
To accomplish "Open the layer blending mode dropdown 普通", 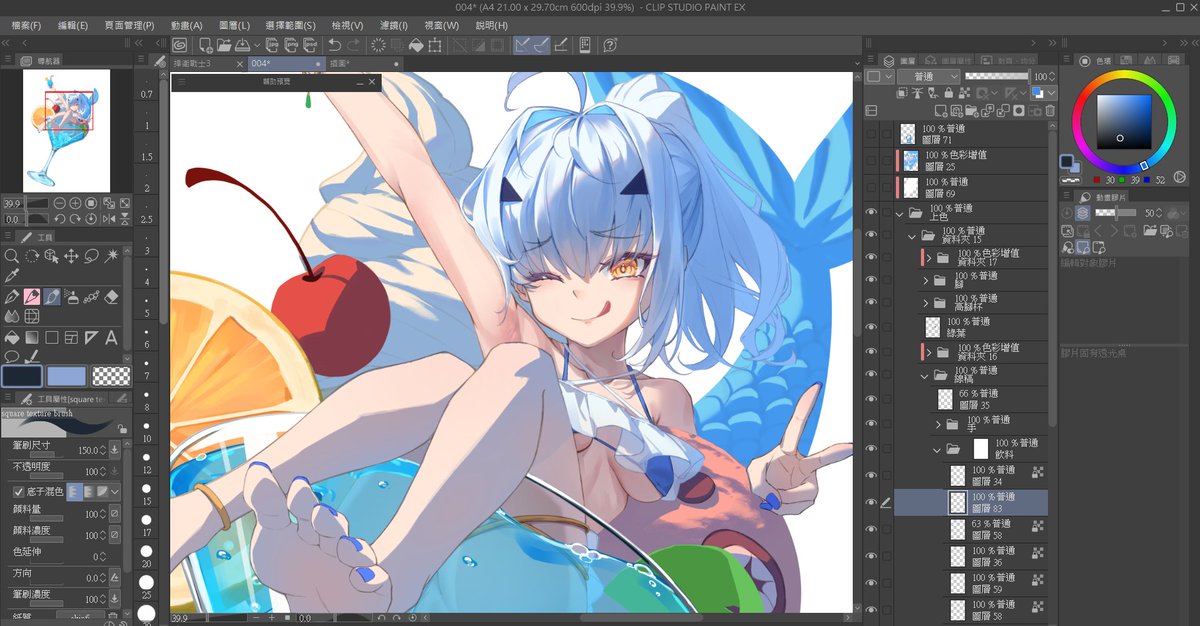I will click(928, 76).
